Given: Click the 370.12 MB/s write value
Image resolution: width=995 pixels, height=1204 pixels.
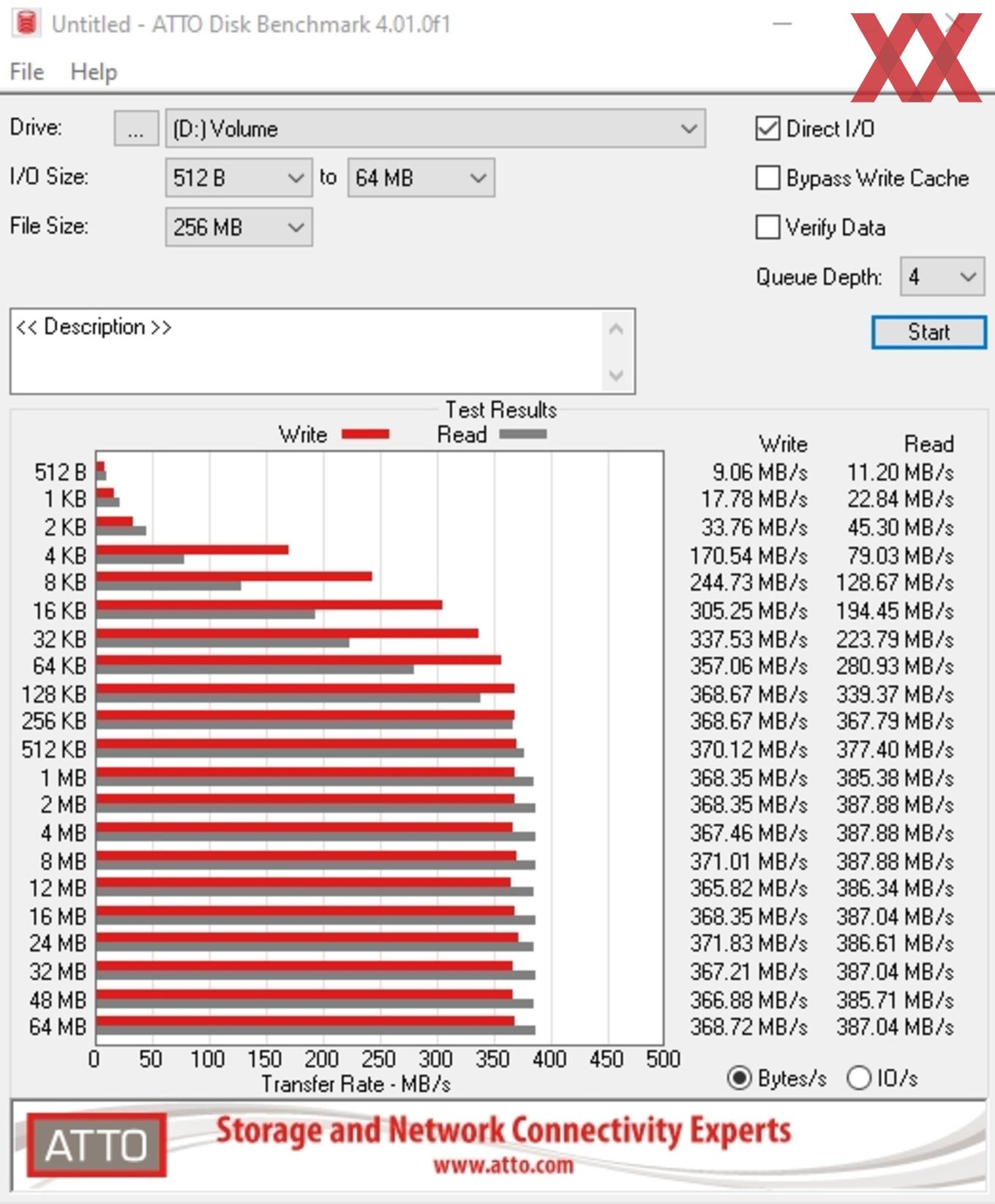Looking at the screenshot, I should 748,749.
